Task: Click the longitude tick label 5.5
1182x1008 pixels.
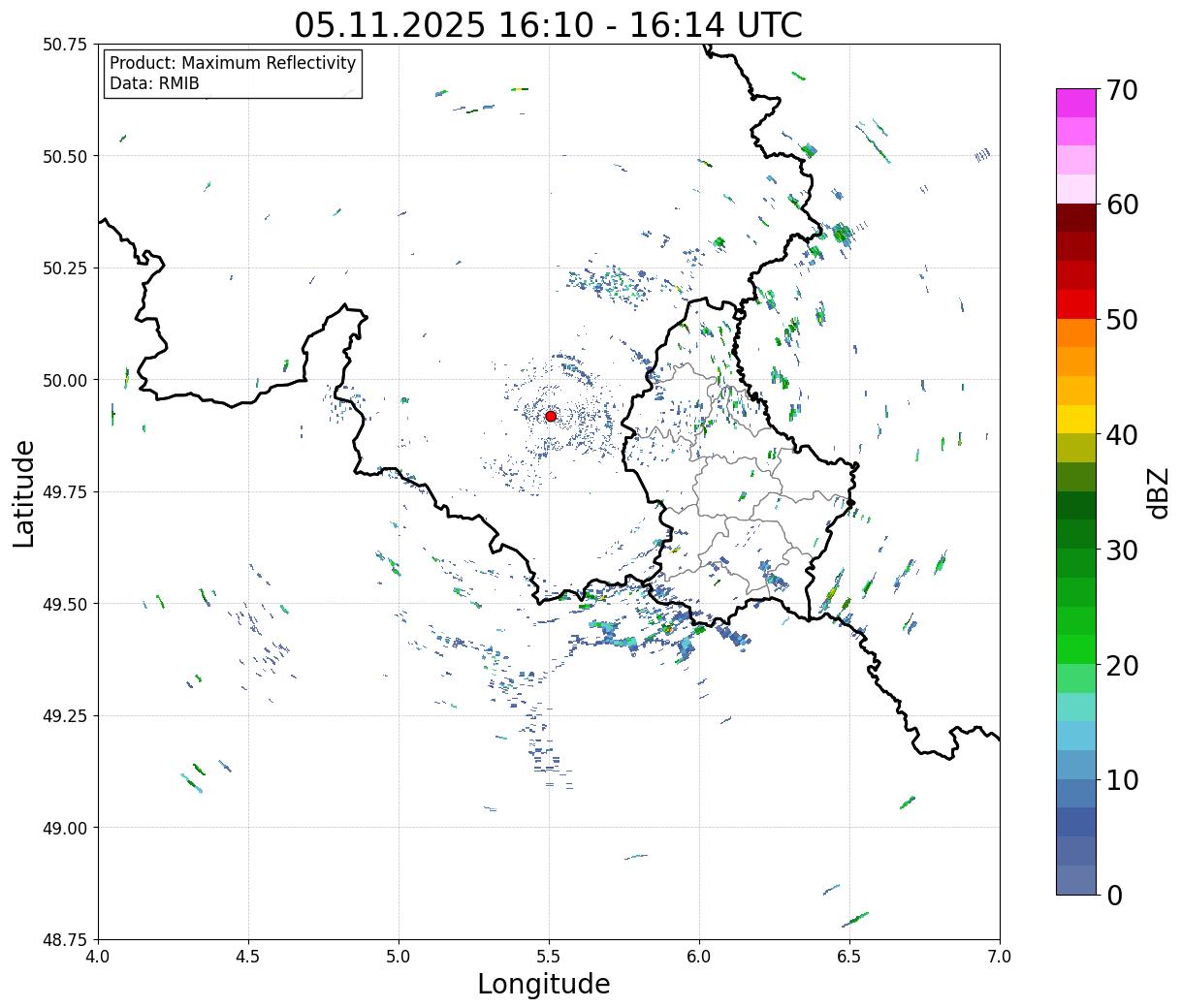Action: (x=549, y=957)
